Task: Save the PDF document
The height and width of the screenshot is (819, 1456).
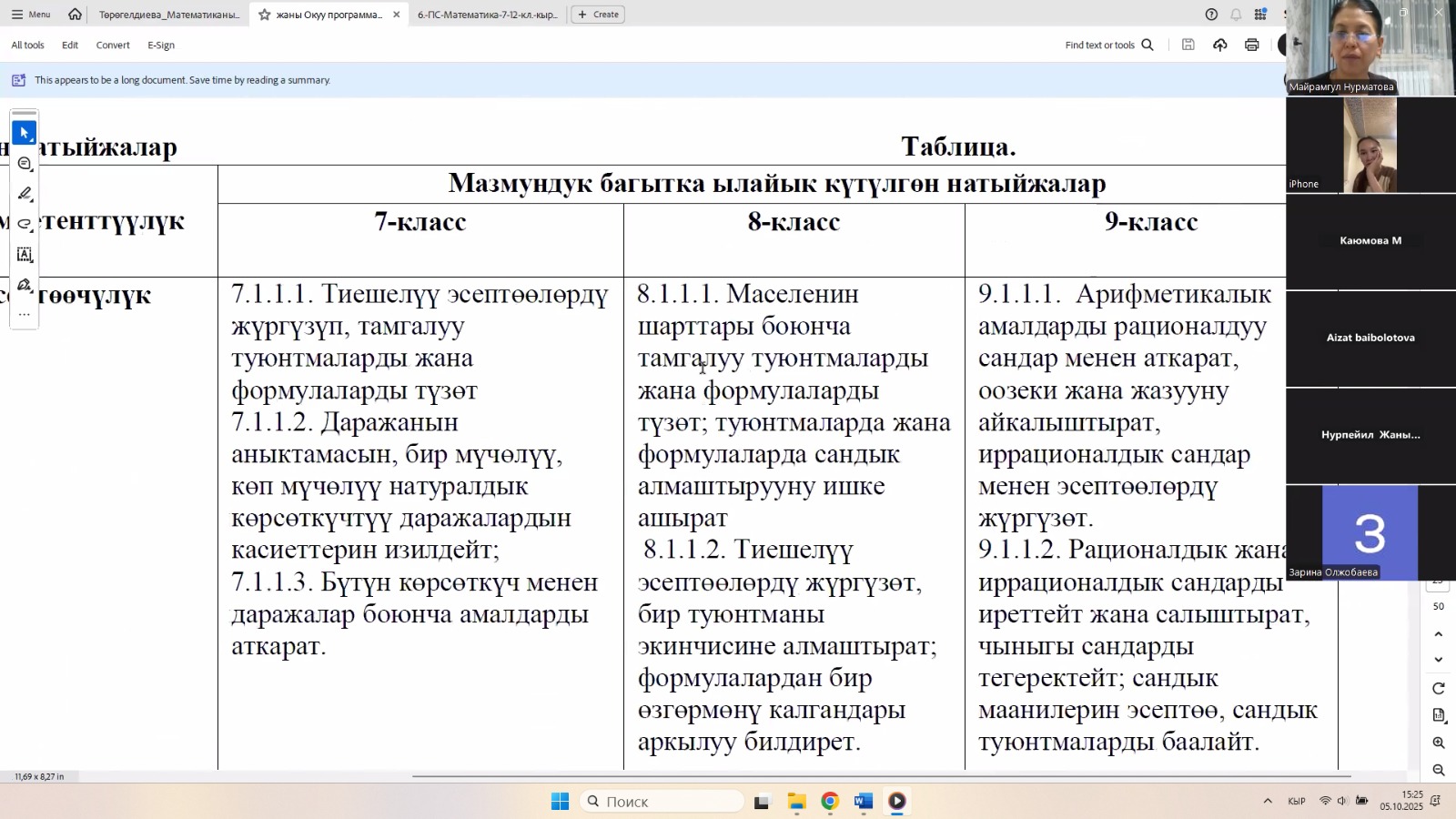Action: tap(1188, 45)
